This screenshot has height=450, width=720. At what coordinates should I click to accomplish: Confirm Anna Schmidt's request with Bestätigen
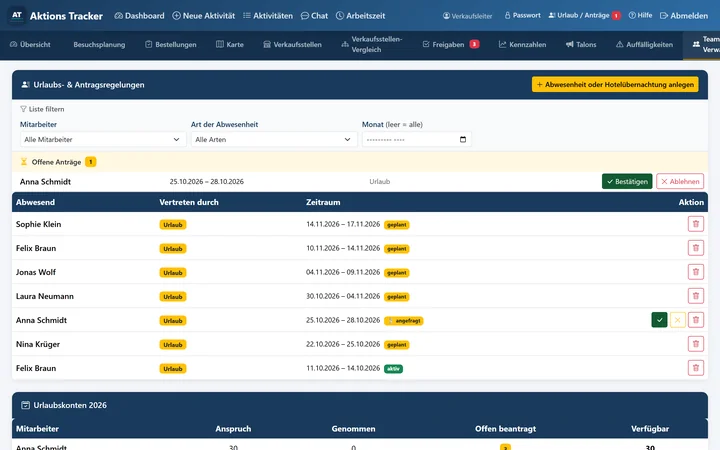pyautogui.click(x=627, y=181)
